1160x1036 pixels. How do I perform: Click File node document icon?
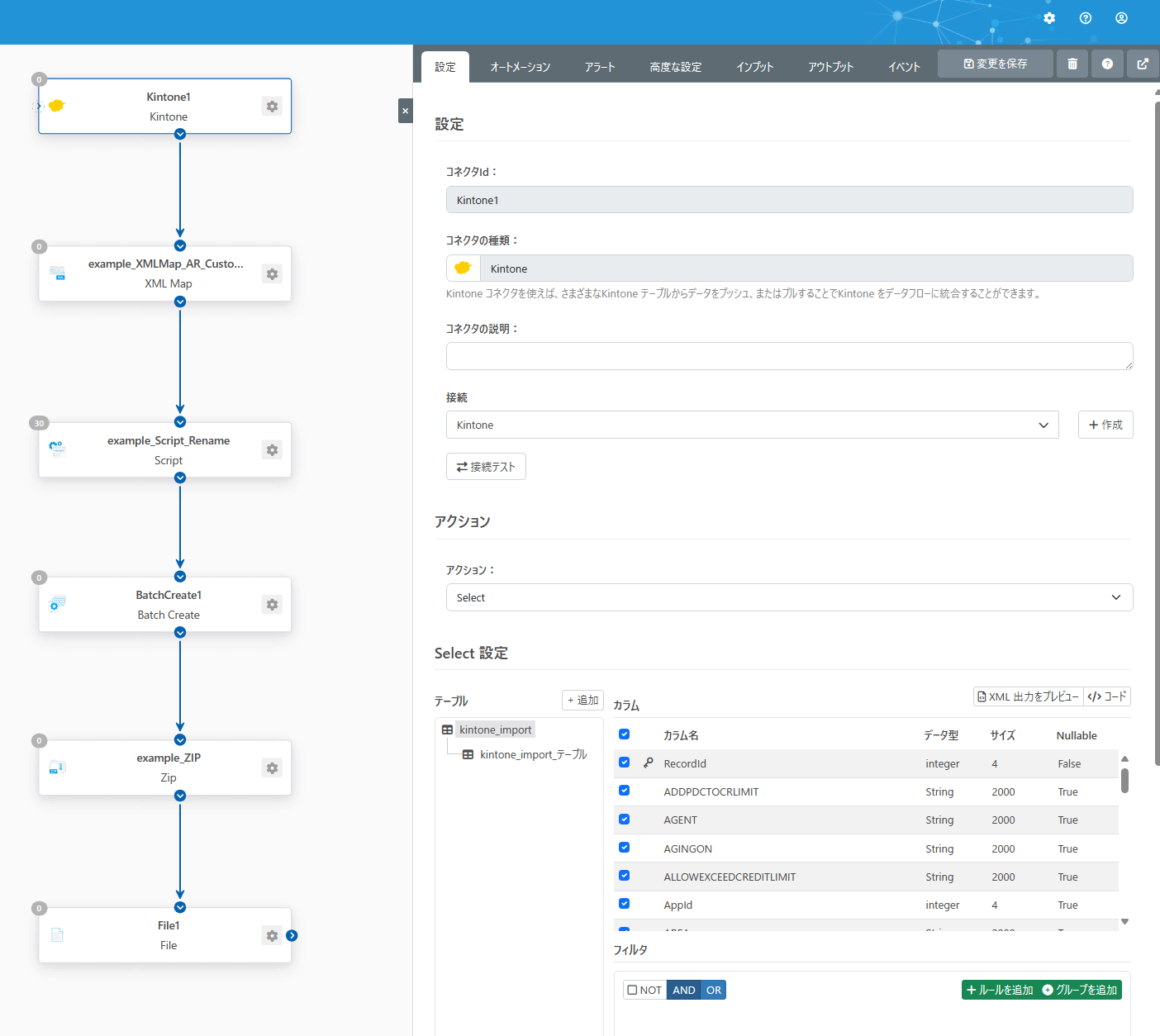tap(57, 935)
